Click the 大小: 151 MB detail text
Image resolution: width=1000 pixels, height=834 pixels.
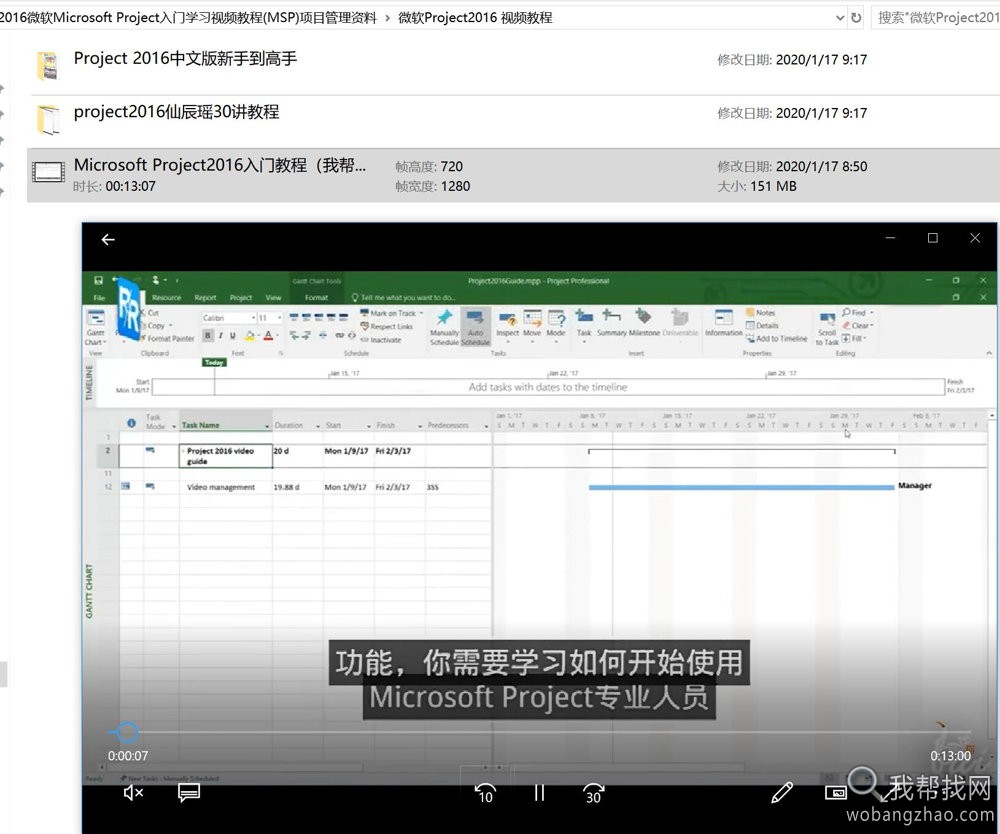[x=757, y=186]
